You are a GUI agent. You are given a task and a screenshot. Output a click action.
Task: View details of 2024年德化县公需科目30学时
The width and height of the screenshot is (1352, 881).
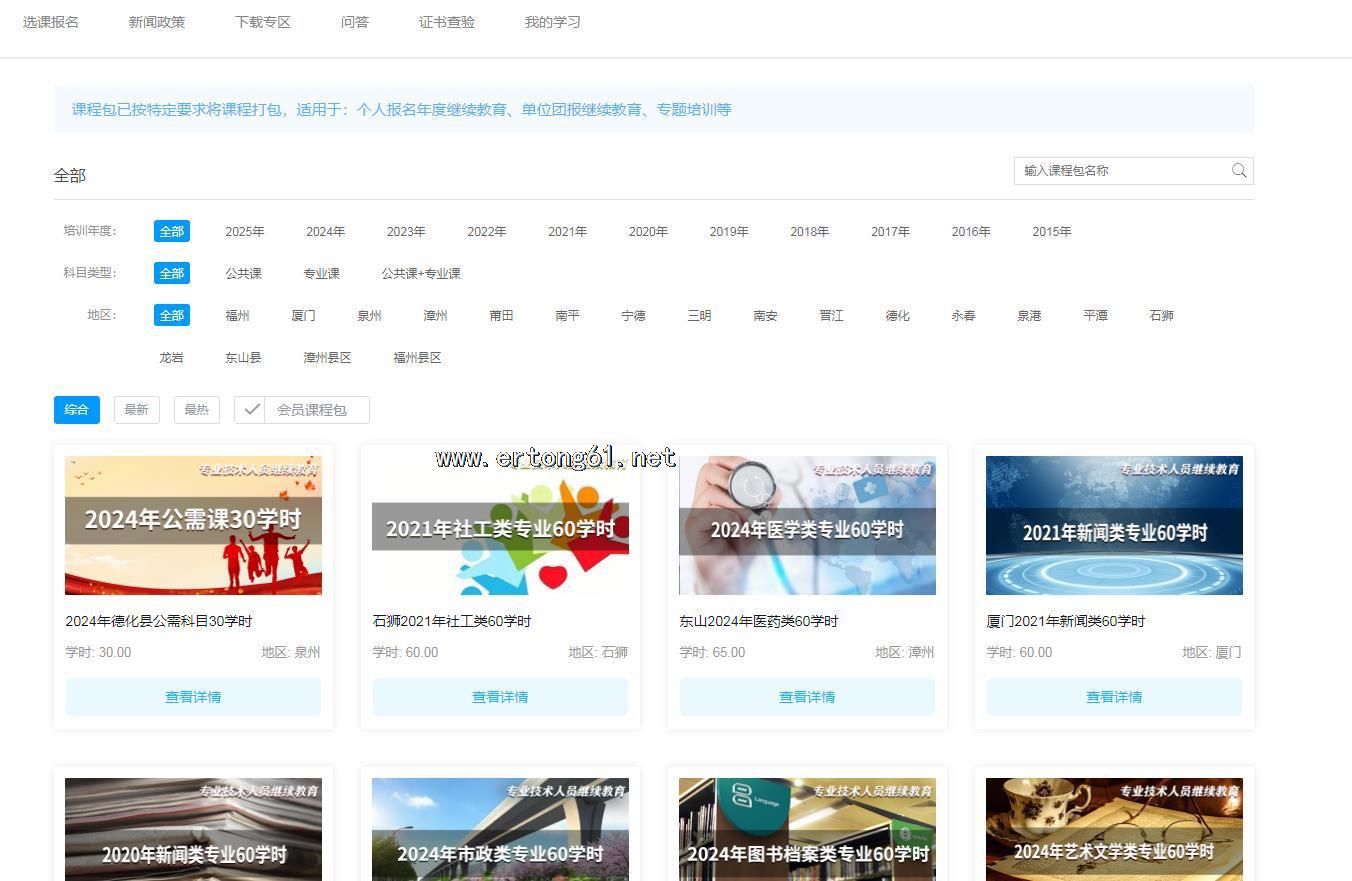[193, 697]
